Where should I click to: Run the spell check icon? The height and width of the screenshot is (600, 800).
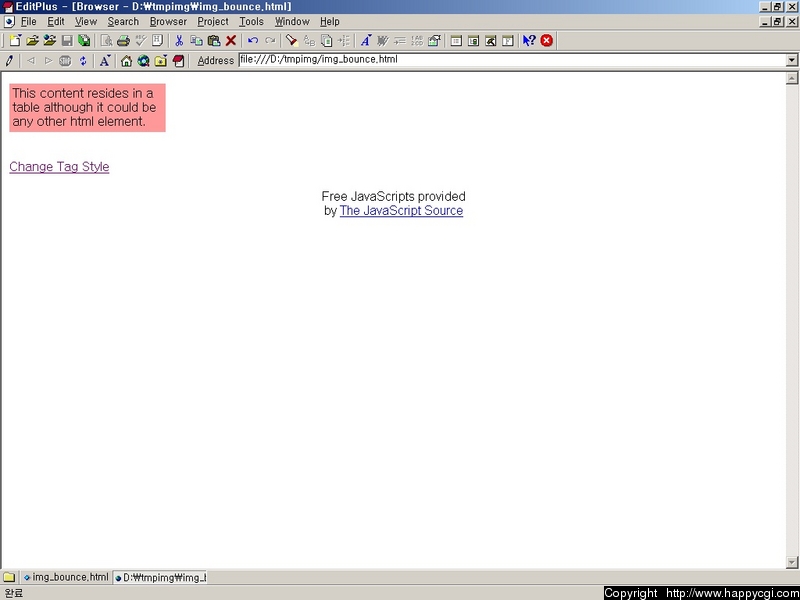click(x=140, y=41)
